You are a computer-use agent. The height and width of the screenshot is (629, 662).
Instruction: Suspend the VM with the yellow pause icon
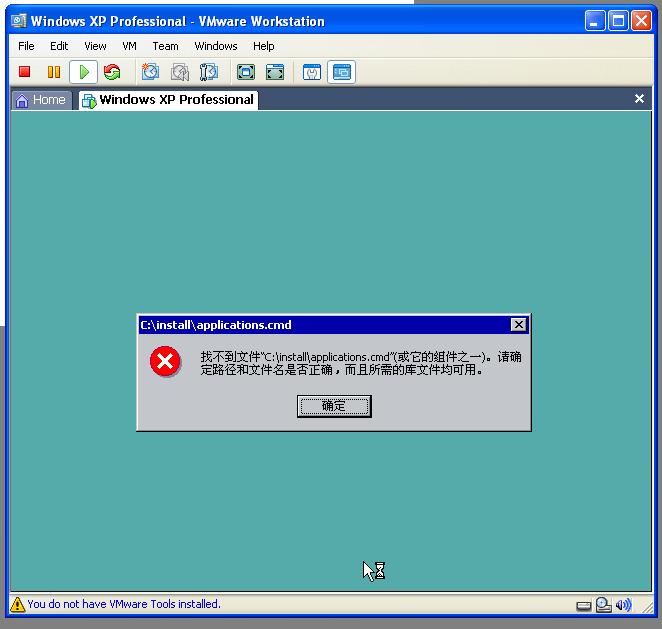click(x=54, y=72)
